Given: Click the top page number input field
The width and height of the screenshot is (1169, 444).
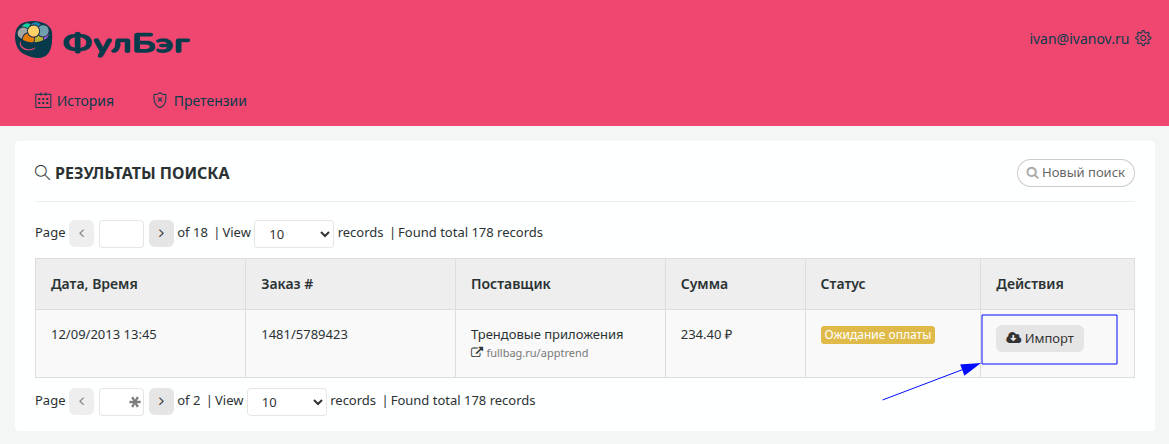Looking at the screenshot, I should [121, 234].
